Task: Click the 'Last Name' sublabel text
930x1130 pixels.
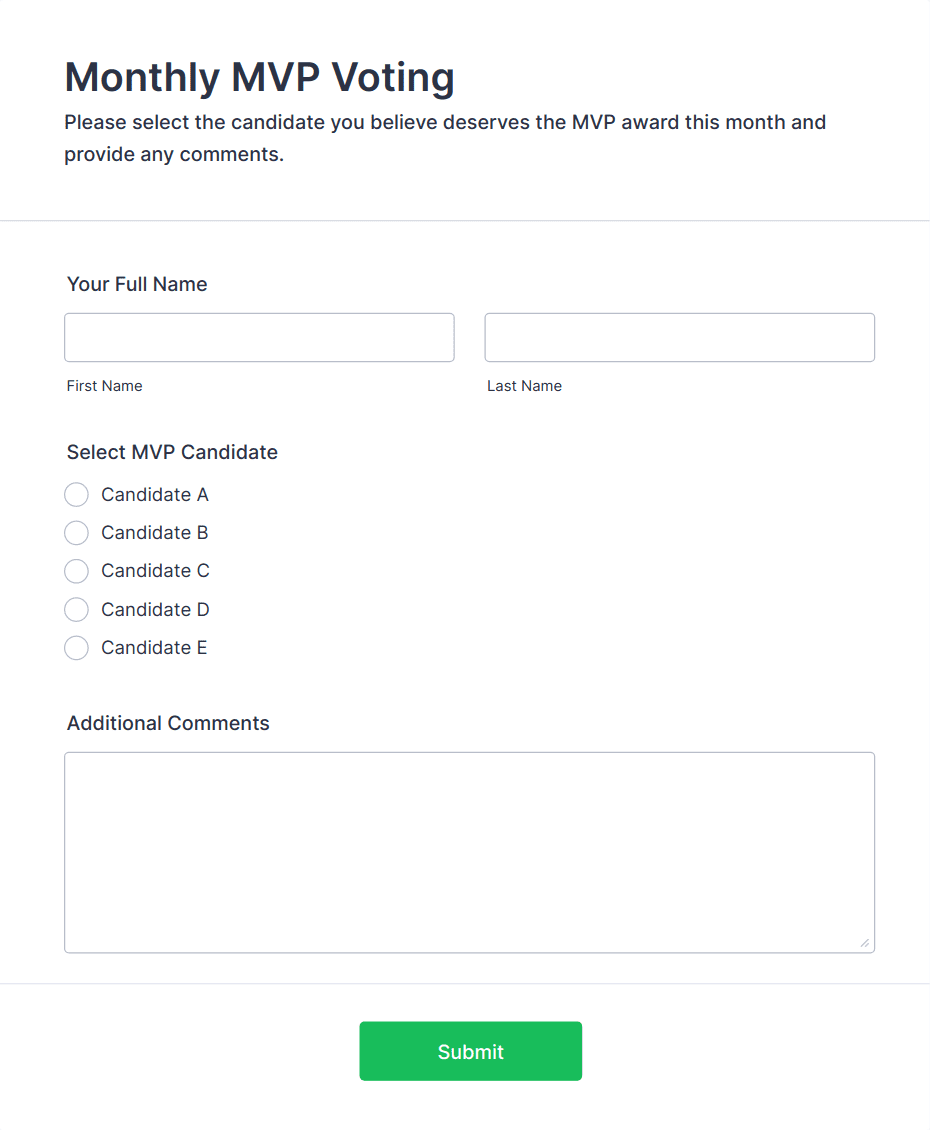Action: pyautogui.click(x=524, y=386)
